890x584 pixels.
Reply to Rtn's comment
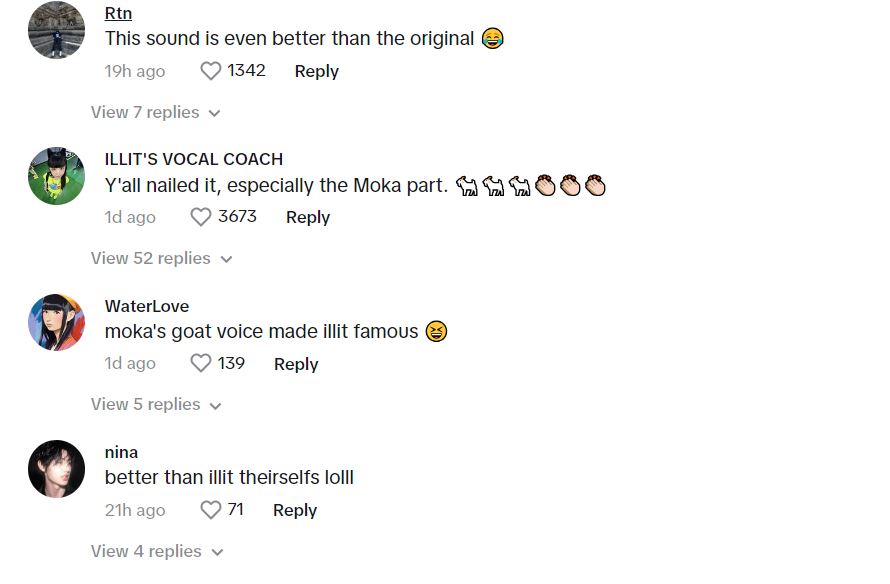(x=316, y=71)
